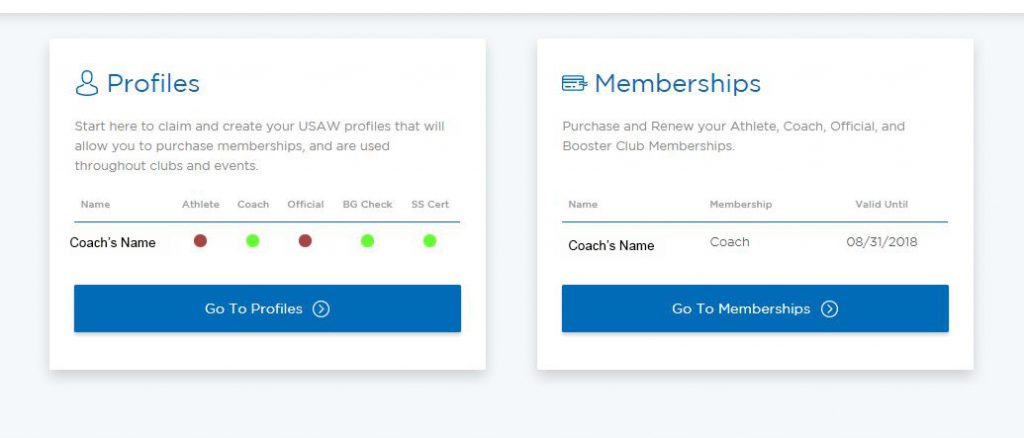This screenshot has height=438, width=1024.
Task: Click the Valid Until column header
Action: 881,204
